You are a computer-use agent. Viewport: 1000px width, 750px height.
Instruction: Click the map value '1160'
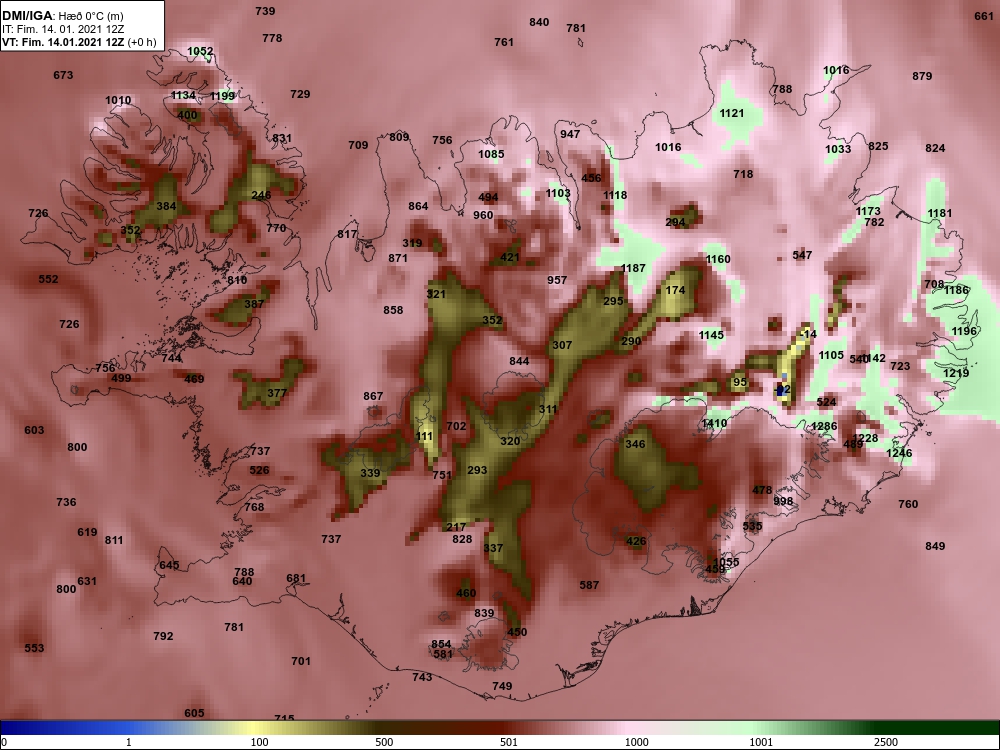coord(718,259)
